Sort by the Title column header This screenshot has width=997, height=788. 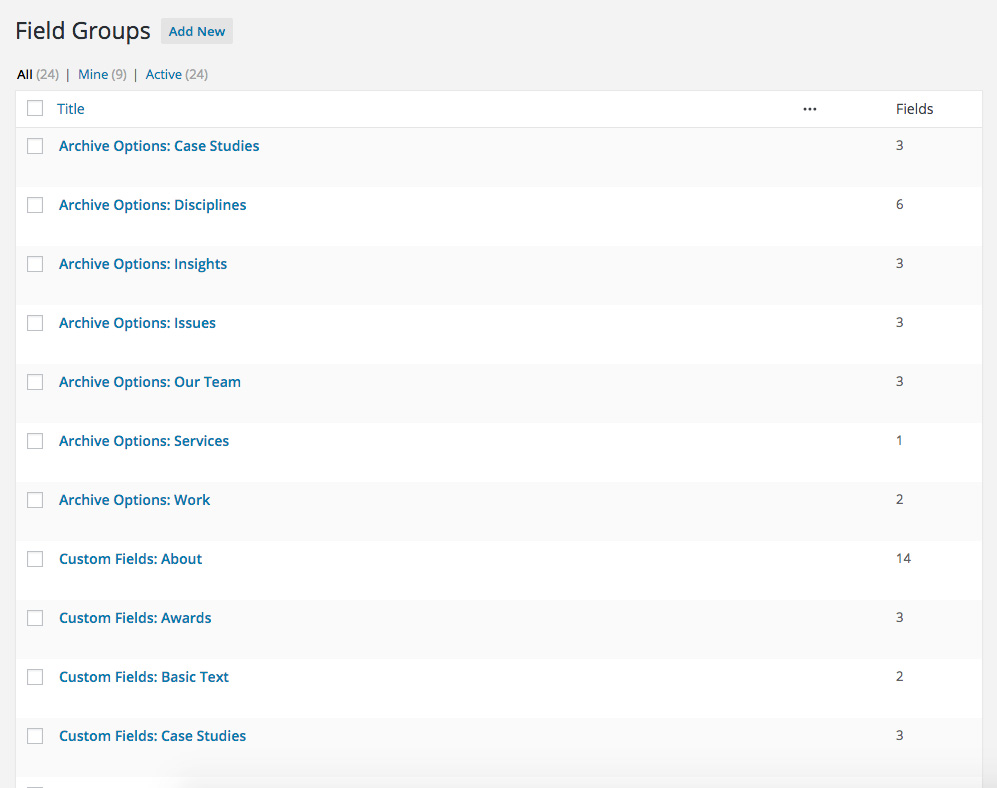(71, 109)
